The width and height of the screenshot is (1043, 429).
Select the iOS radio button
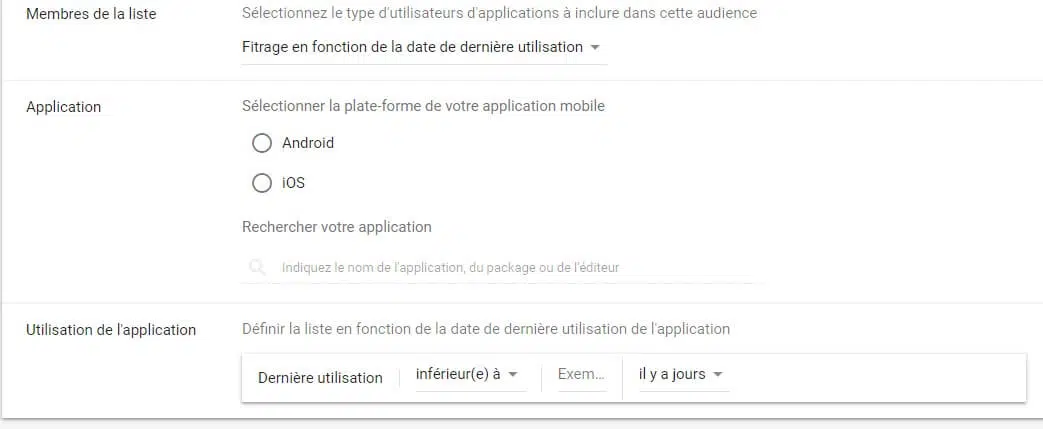(262, 183)
